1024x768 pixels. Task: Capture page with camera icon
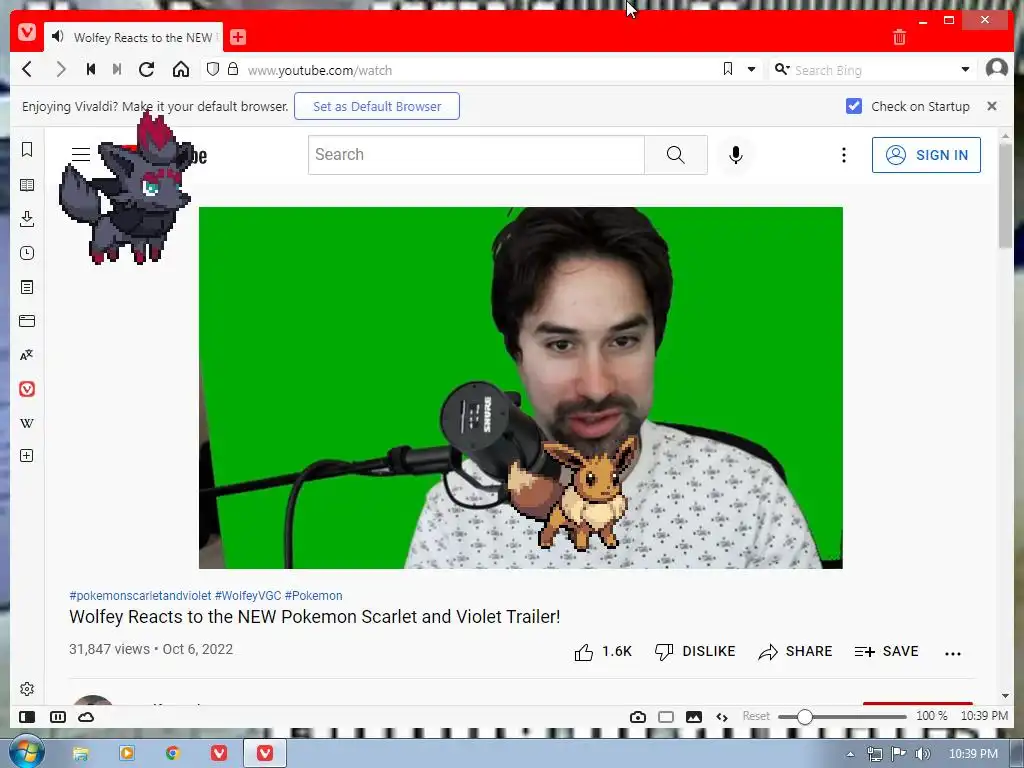click(638, 717)
